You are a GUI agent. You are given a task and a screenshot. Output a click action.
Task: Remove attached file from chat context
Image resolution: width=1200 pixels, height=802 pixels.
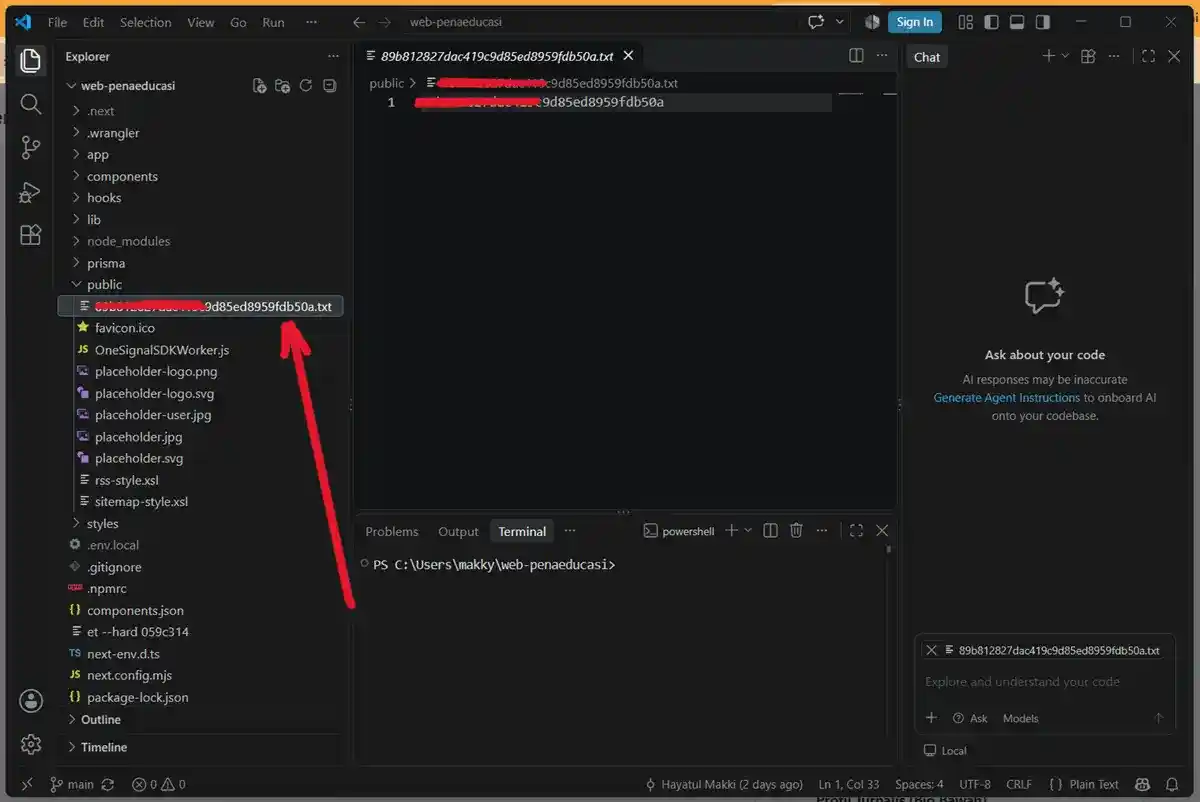931,650
